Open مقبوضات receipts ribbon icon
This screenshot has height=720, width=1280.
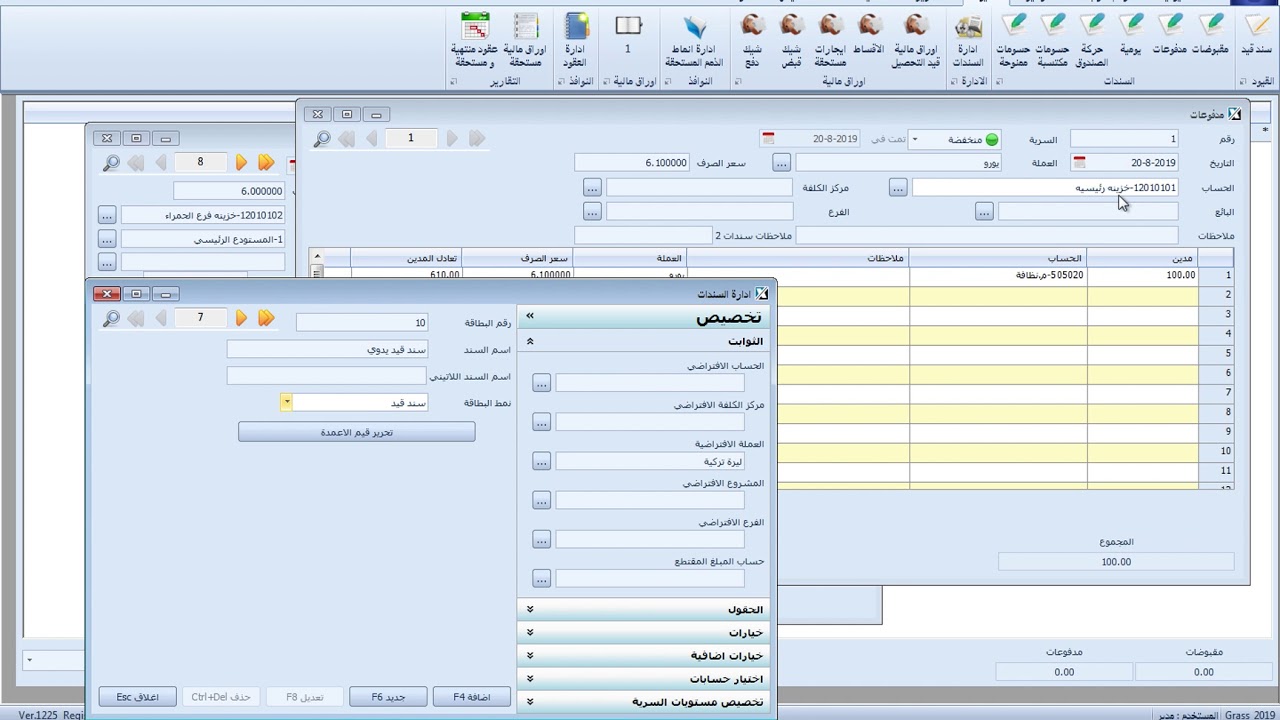(x=1211, y=36)
